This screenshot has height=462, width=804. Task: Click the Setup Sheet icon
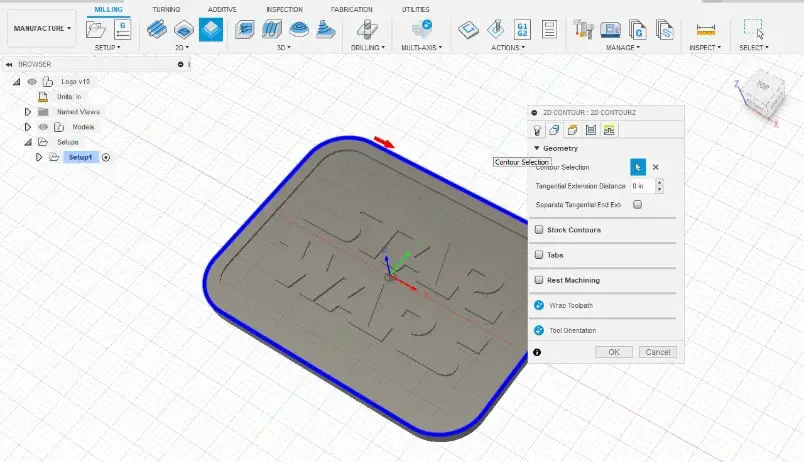pyautogui.click(x=549, y=29)
